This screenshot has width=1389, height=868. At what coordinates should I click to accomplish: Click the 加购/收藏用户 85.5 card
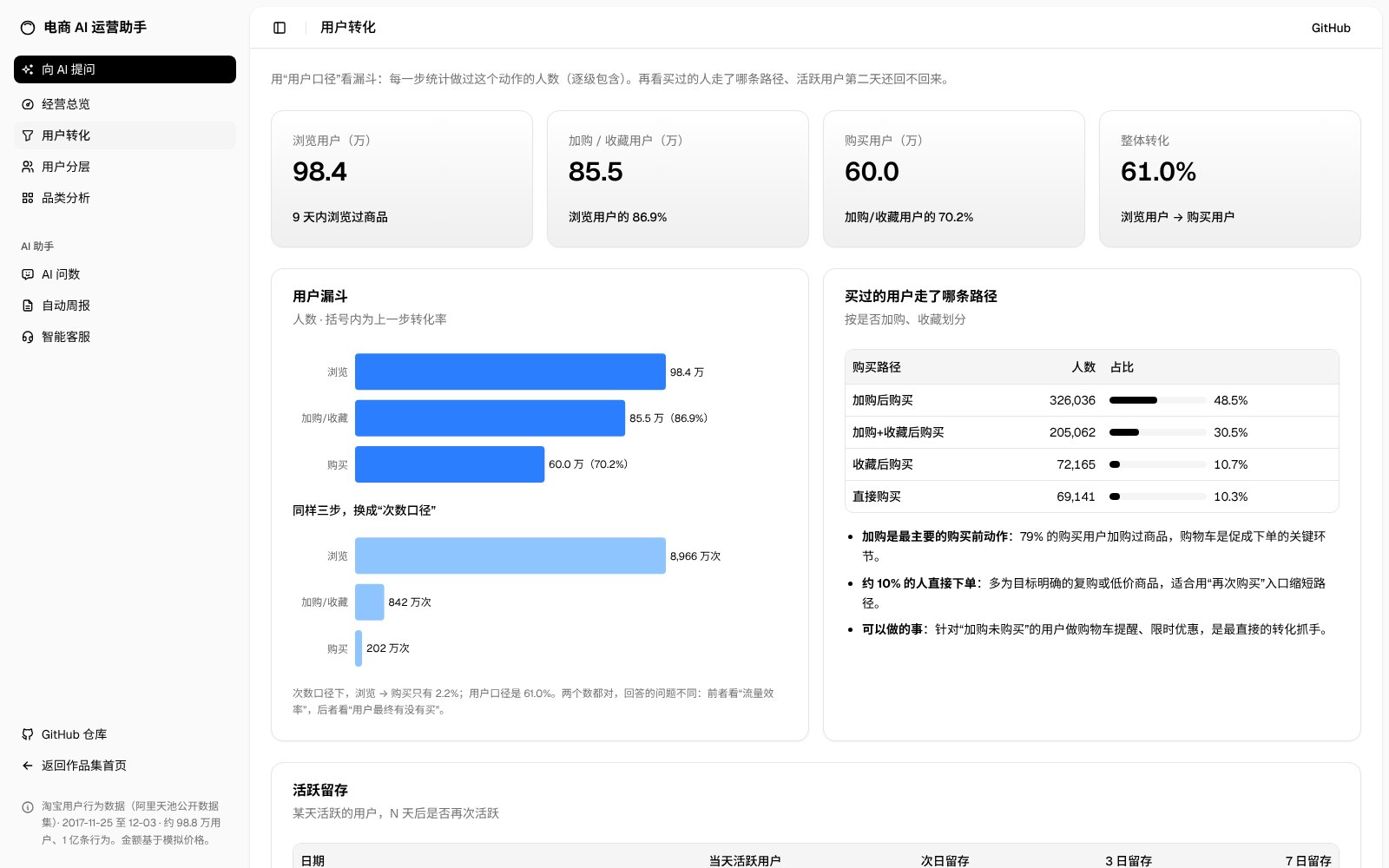pyautogui.click(x=678, y=179)
